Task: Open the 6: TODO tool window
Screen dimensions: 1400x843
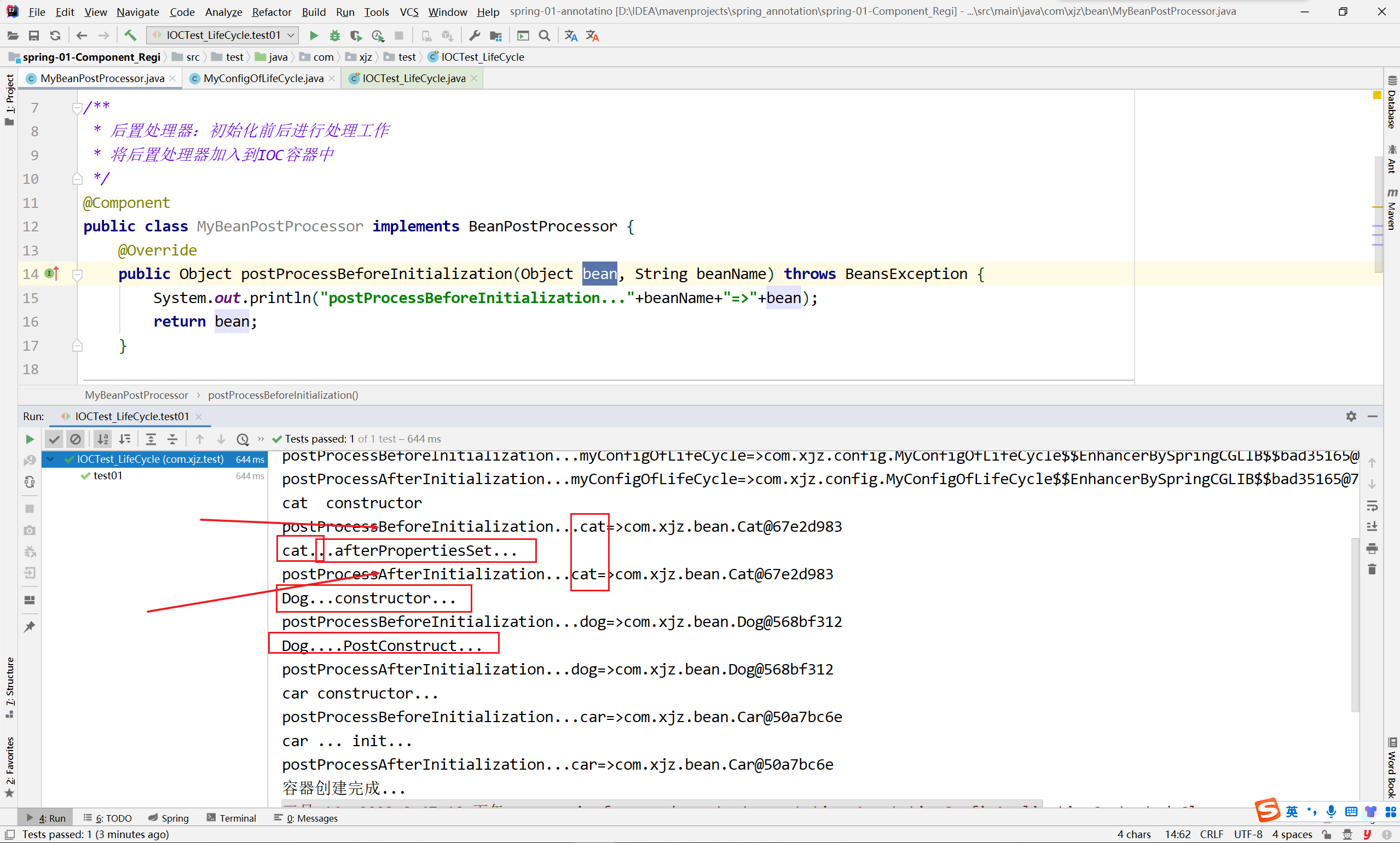Action: coord(108,818)
